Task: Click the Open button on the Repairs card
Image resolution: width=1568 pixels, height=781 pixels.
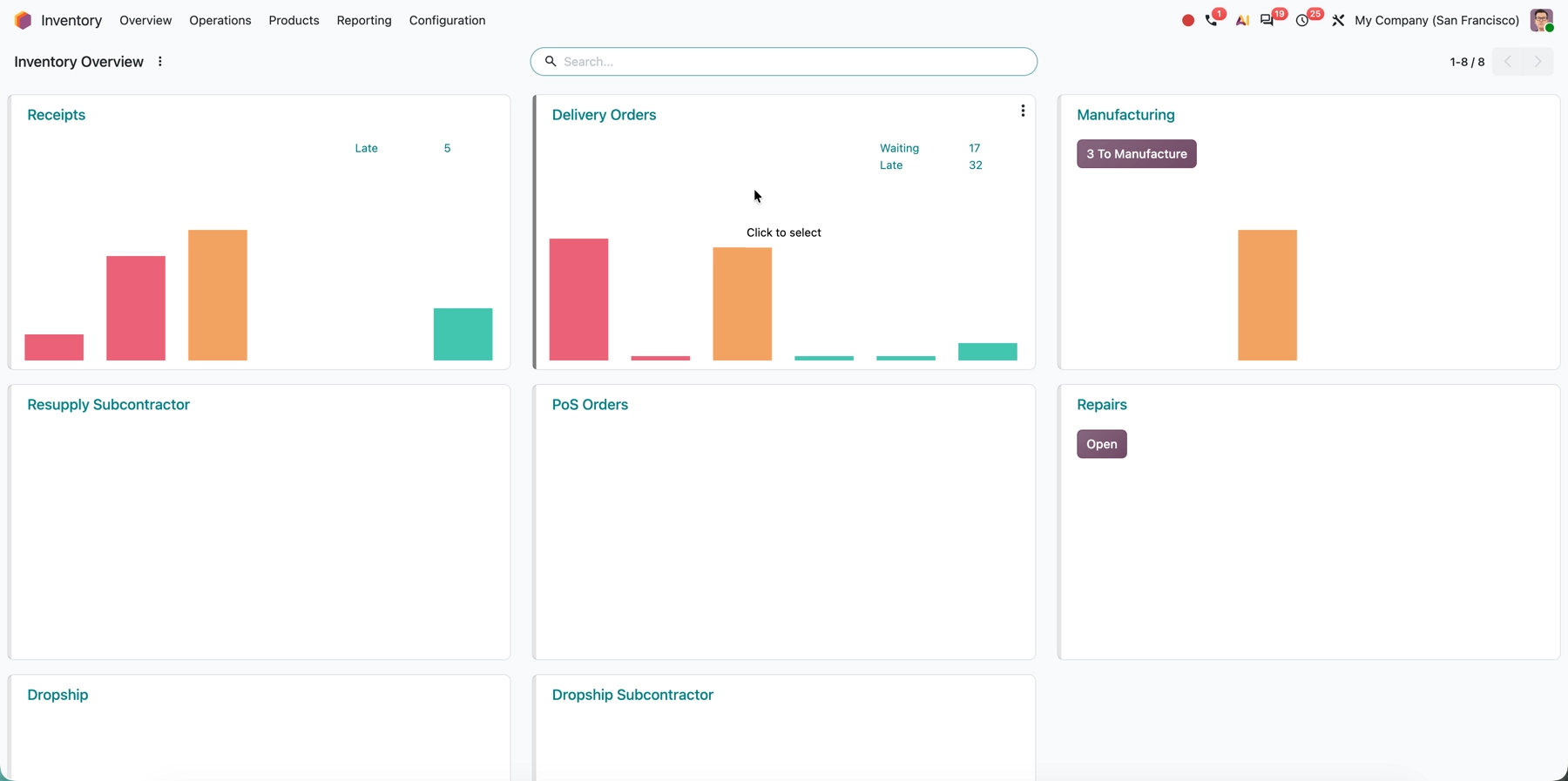Action: (x=1102, y=444)
